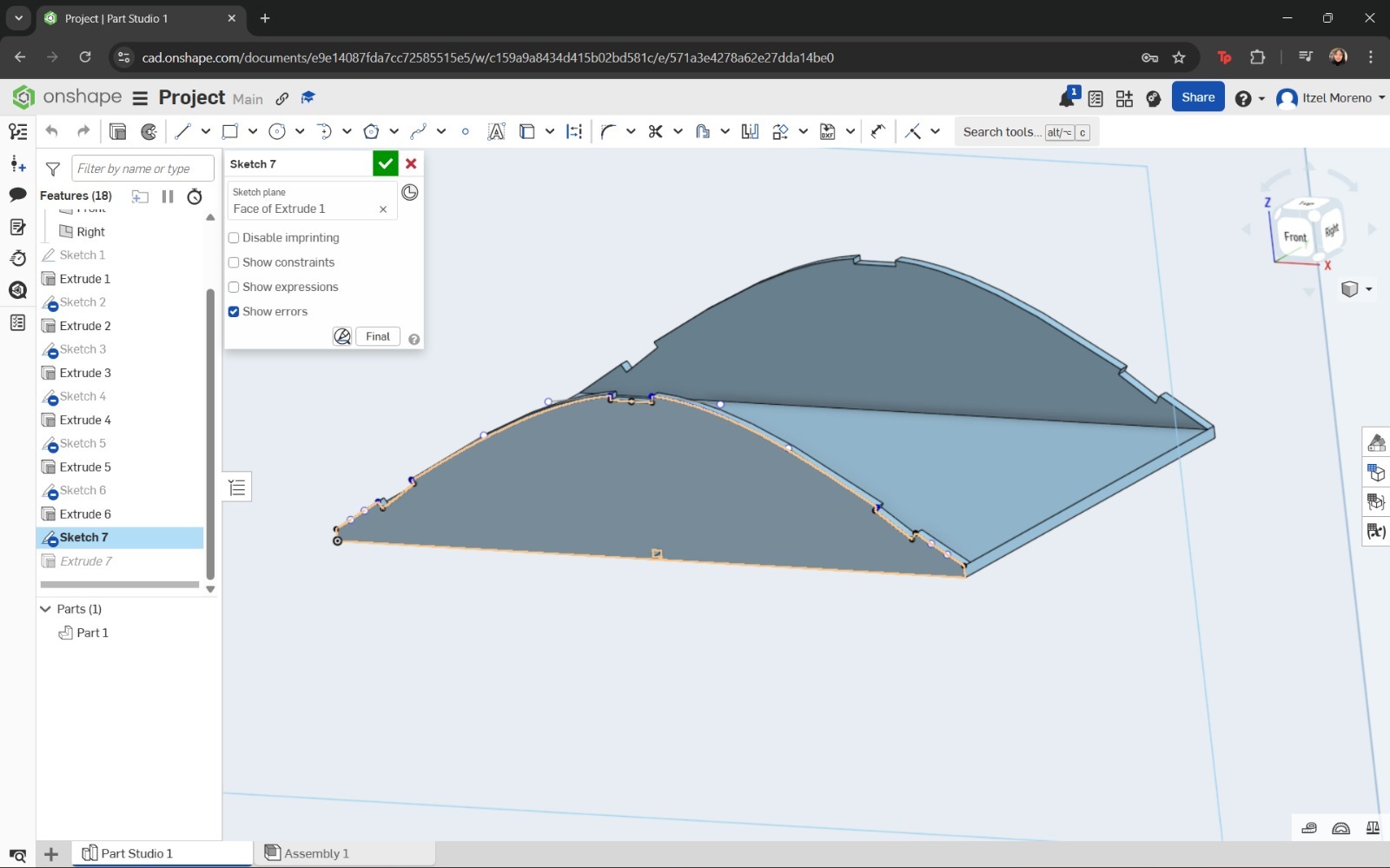The height and width of the screenshot is (868, 1390).
Task: Open the Appearance panel on the right edge
Action: 1376,443
